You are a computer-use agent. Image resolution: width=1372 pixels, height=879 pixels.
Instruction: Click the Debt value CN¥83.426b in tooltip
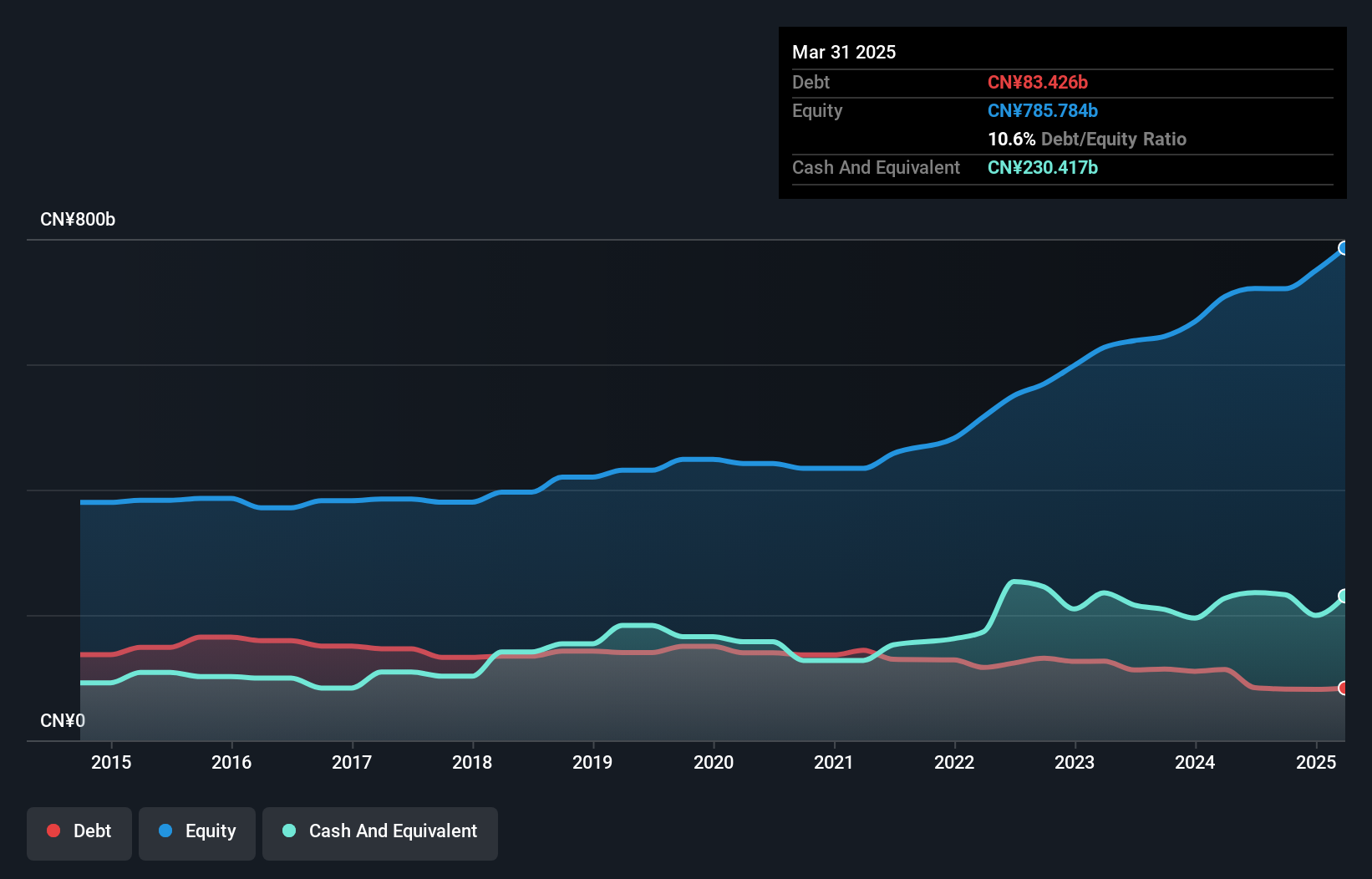pyautogui.click(x=1038, y=83)
